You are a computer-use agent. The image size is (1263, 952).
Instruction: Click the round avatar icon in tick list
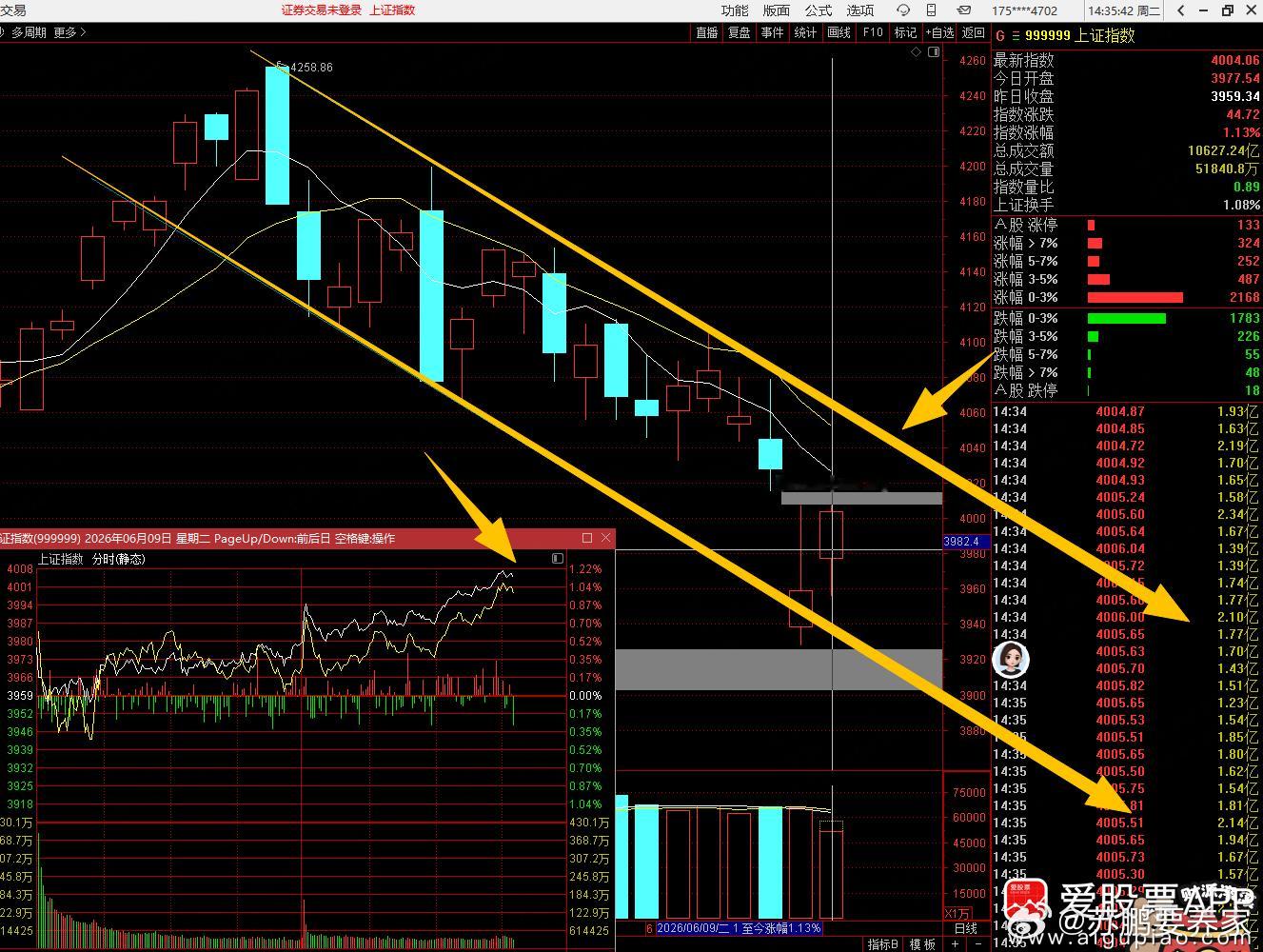pyautogui.click(x=1010, y=659)
